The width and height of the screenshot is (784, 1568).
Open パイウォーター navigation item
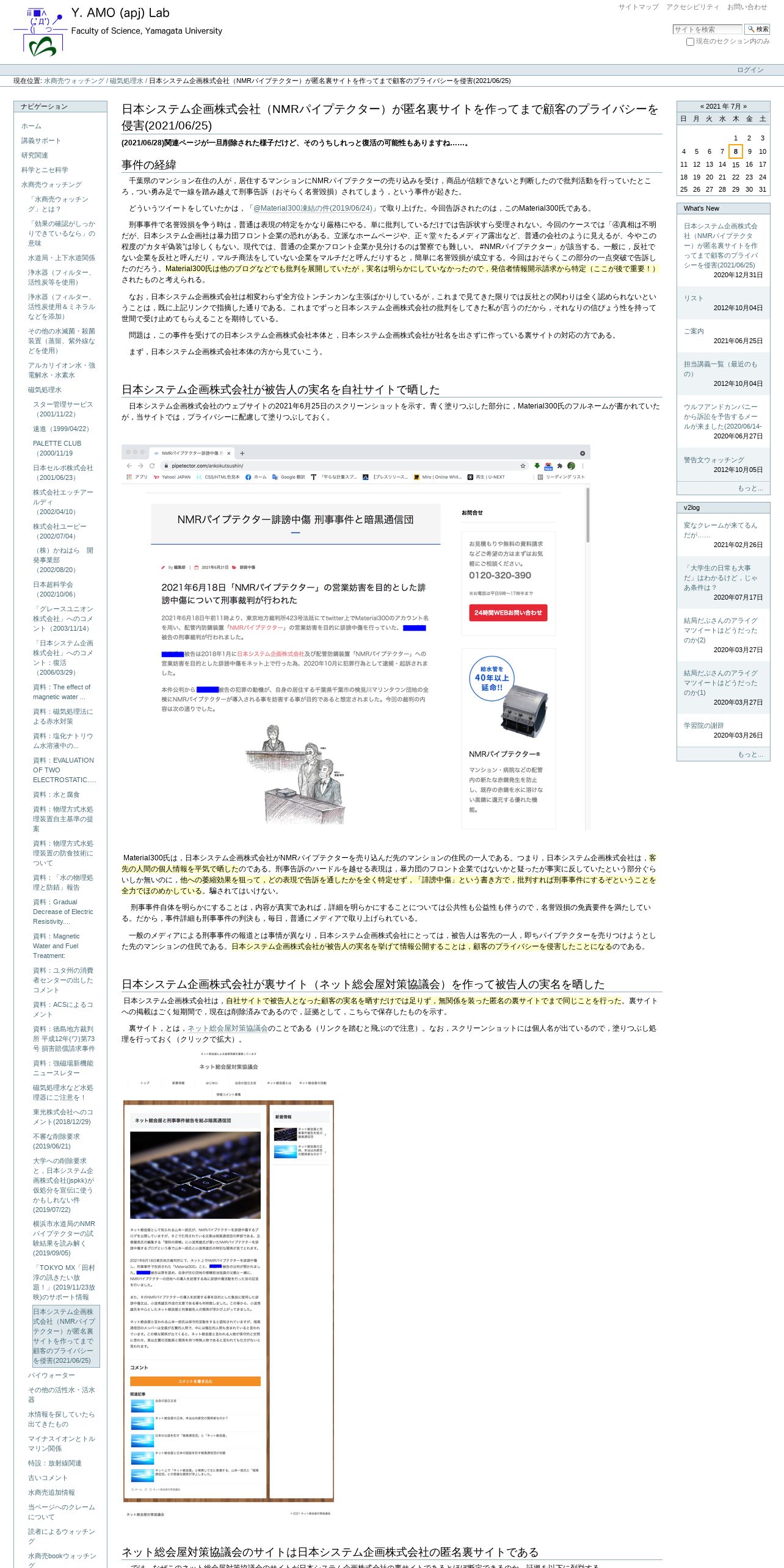51,1376
